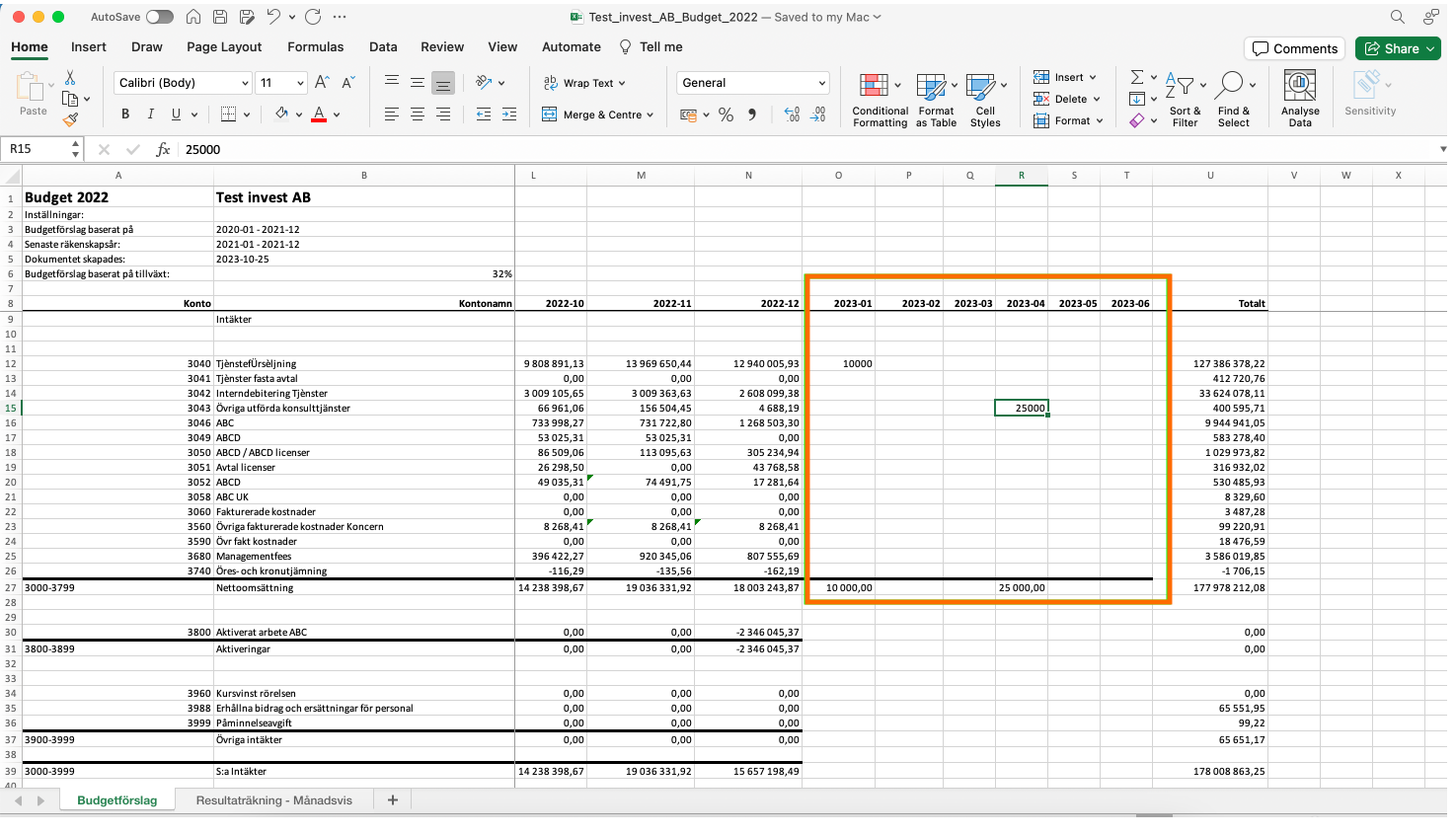Open the font colour dropdown arrow
The height and width of the screenshot is (836, 1456).
point(337,114)
